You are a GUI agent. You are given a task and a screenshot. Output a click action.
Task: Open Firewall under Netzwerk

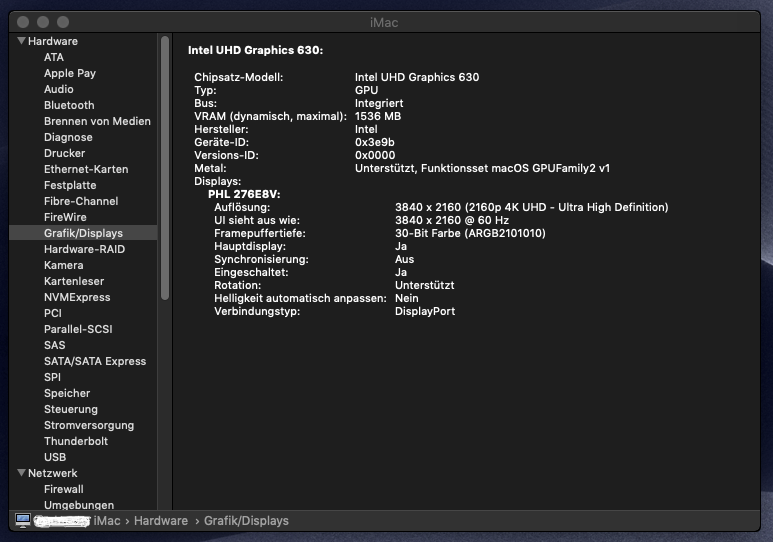point(64,489)
